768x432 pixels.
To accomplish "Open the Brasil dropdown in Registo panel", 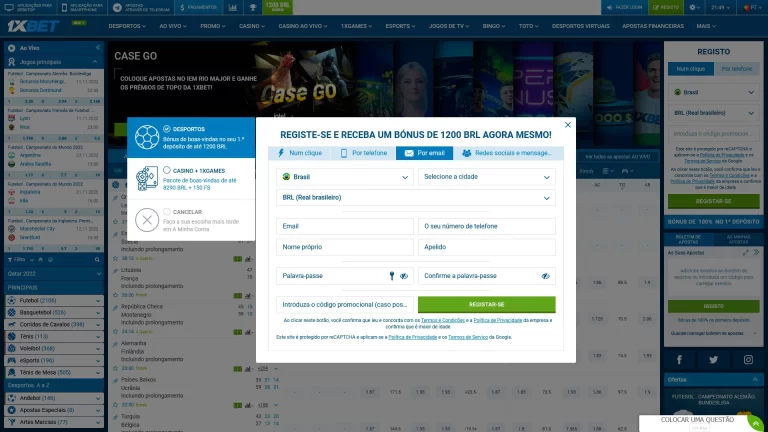I will pos(714,92).
